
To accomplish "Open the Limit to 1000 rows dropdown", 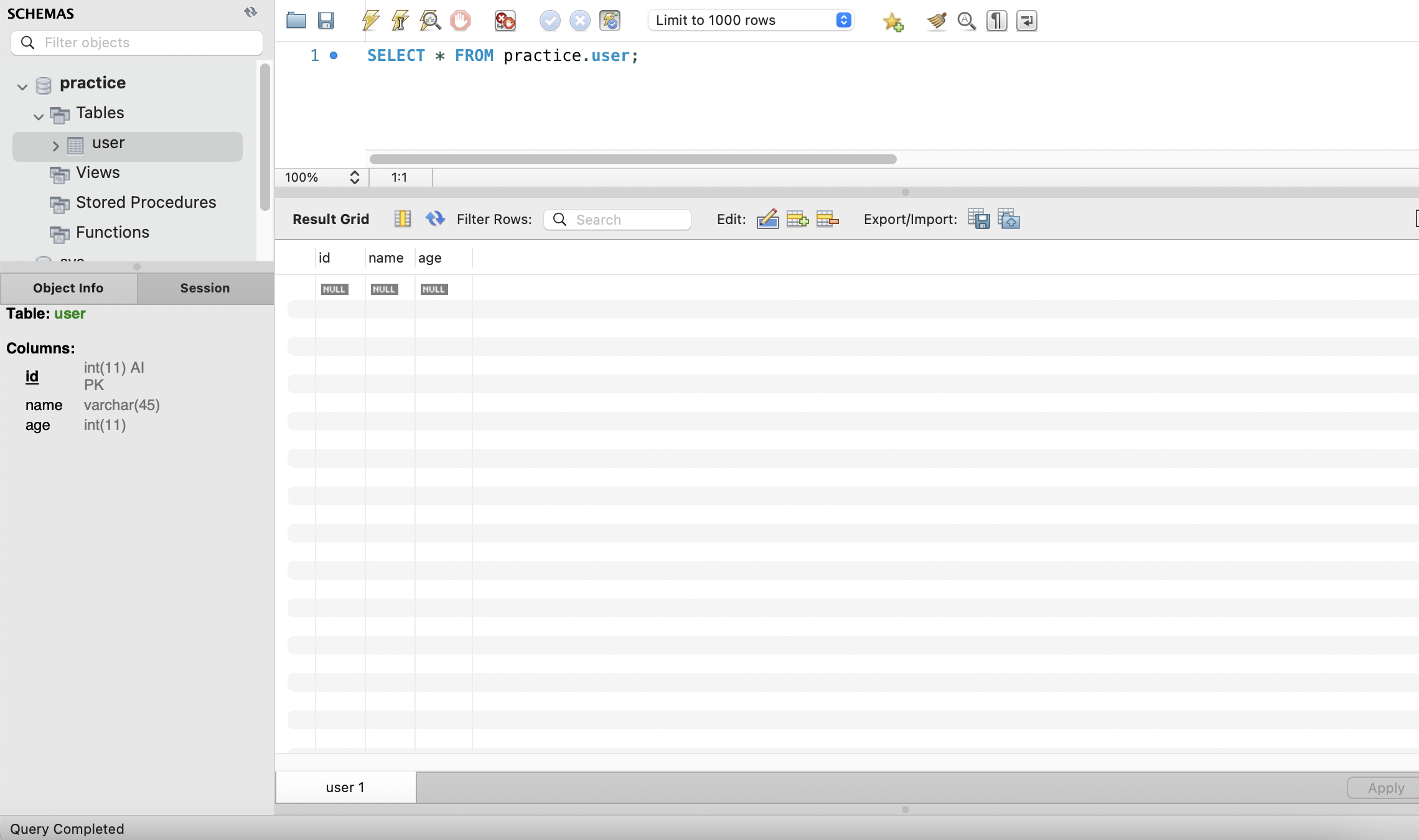I will pos(751,21).
